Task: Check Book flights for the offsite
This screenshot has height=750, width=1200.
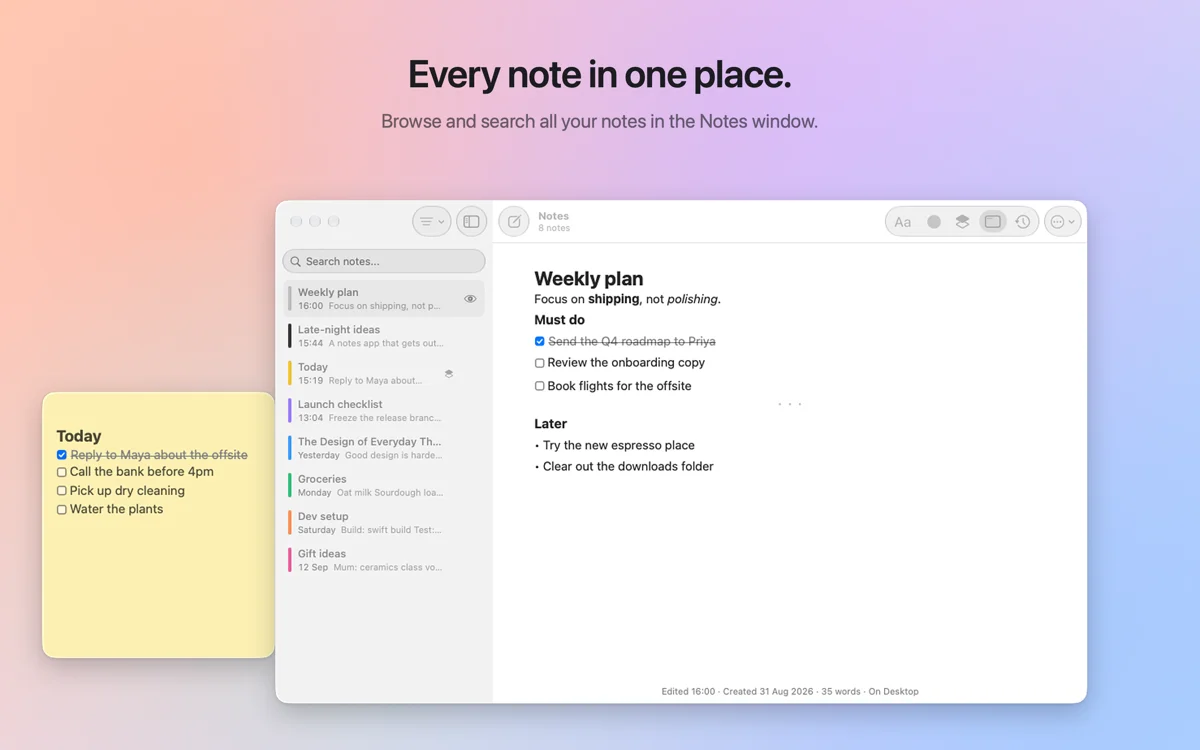Action: pos(540,386)
